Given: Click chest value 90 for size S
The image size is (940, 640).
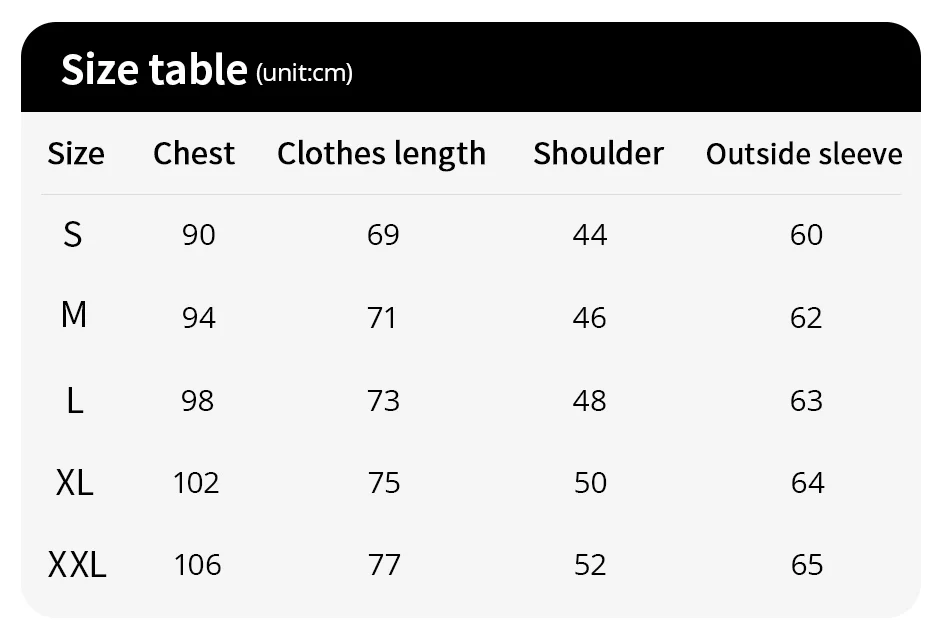Looking at the screenshot, I should coord(198,234).
